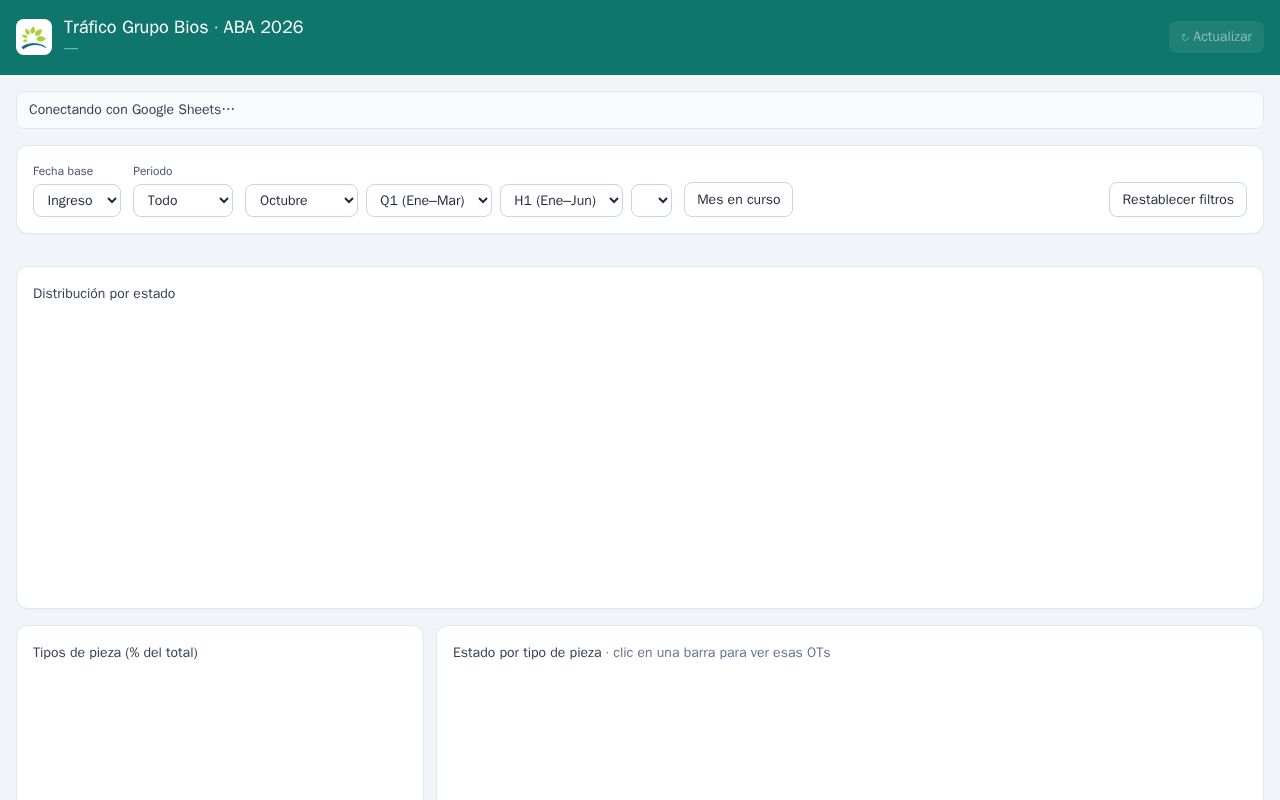Open the empty dropdown beside H1

651,200
